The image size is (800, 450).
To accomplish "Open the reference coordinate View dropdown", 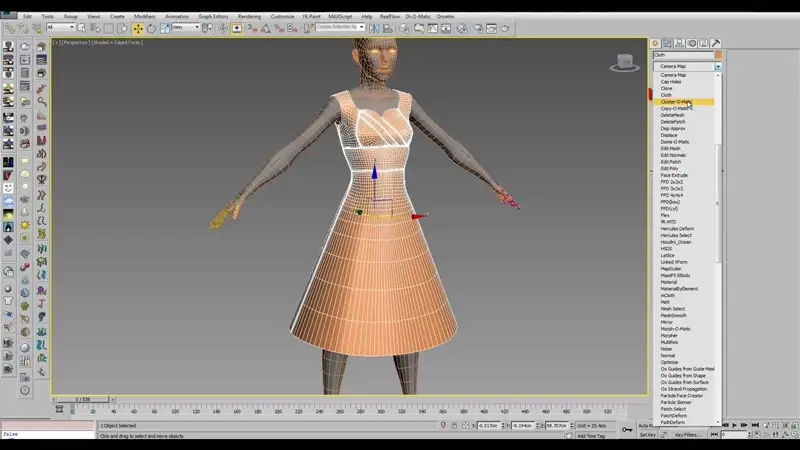I will [186, 27].
